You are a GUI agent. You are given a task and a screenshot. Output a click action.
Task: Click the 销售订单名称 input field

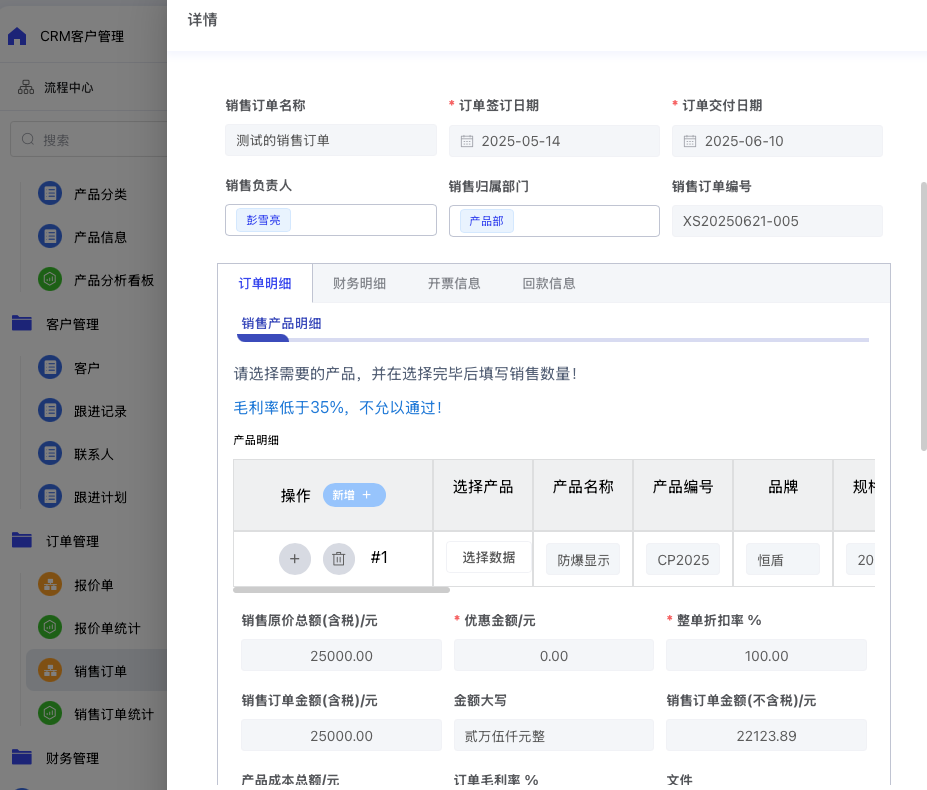pos(330,140)
